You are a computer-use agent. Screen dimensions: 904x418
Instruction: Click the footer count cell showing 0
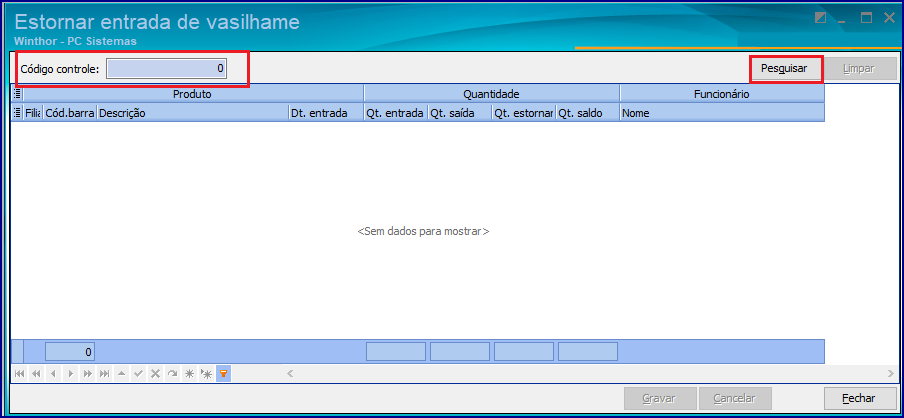pyautogui.click(x=70, y=352)
